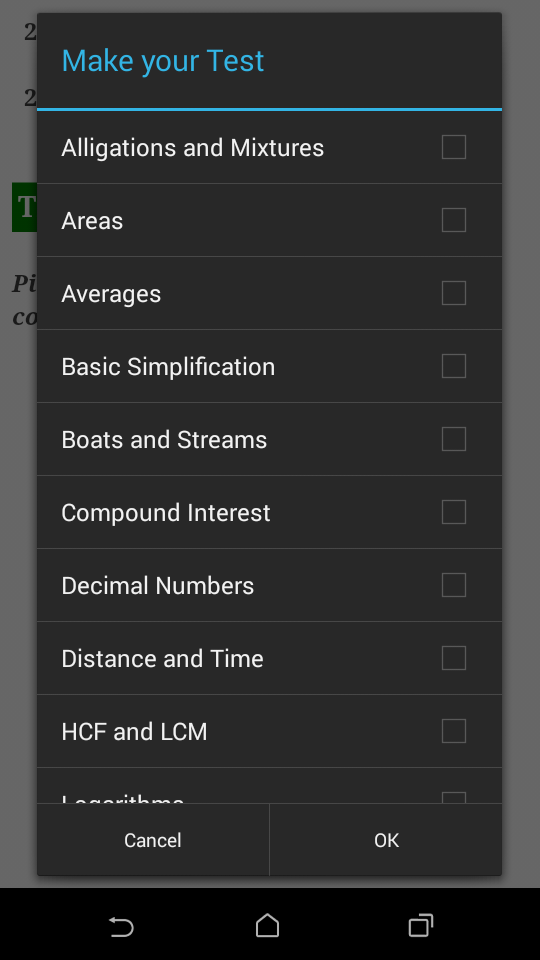The height and width of the screenshot is (960, 540).
Task: Select the Decimal Numbers list item
Action: point(269,585)
